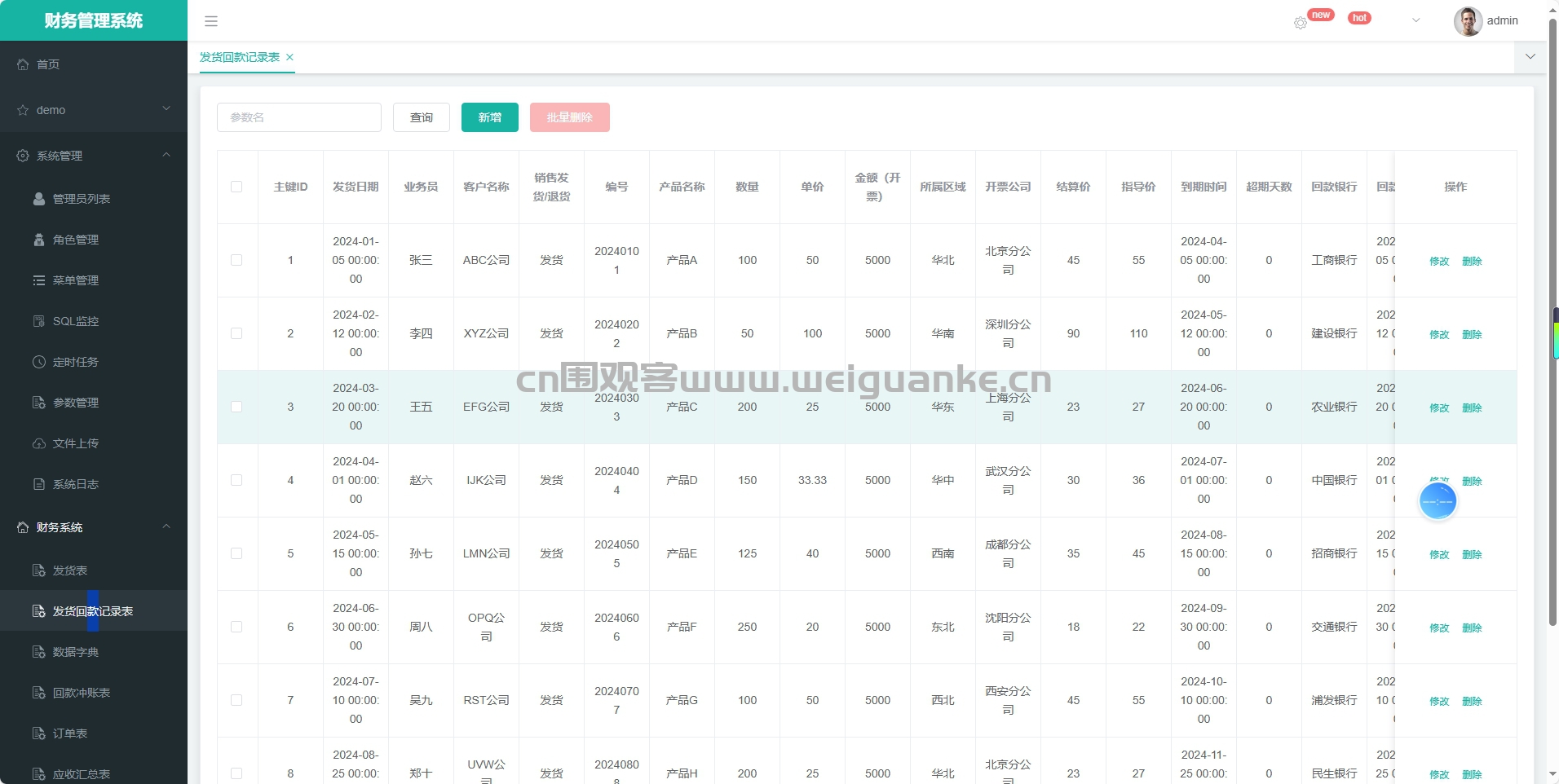Collapse the 系统管理 menu group

pos(93,156)
